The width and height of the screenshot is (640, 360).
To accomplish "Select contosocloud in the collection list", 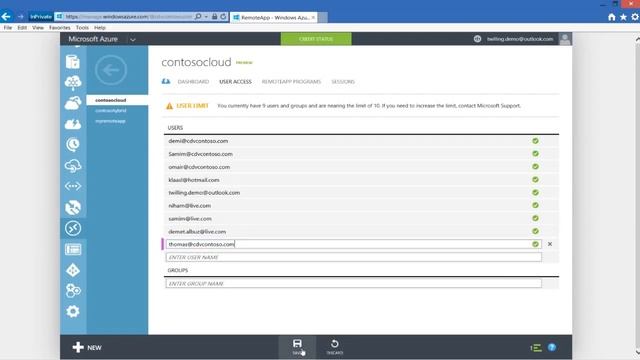I will [x=111, y=100].
